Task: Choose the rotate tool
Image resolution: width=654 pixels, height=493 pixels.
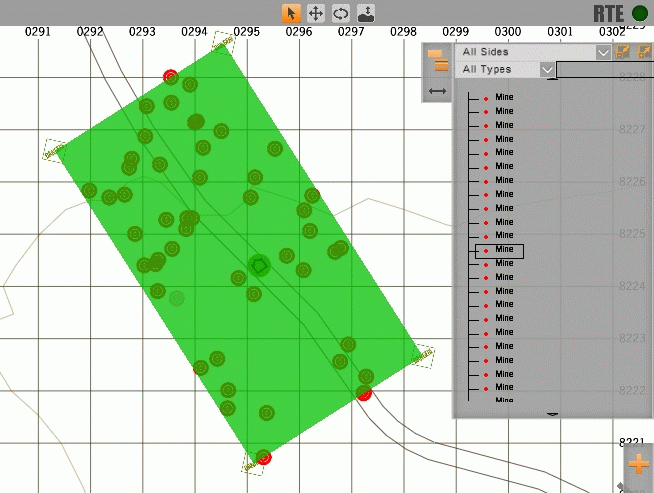Action: [341, 13]
